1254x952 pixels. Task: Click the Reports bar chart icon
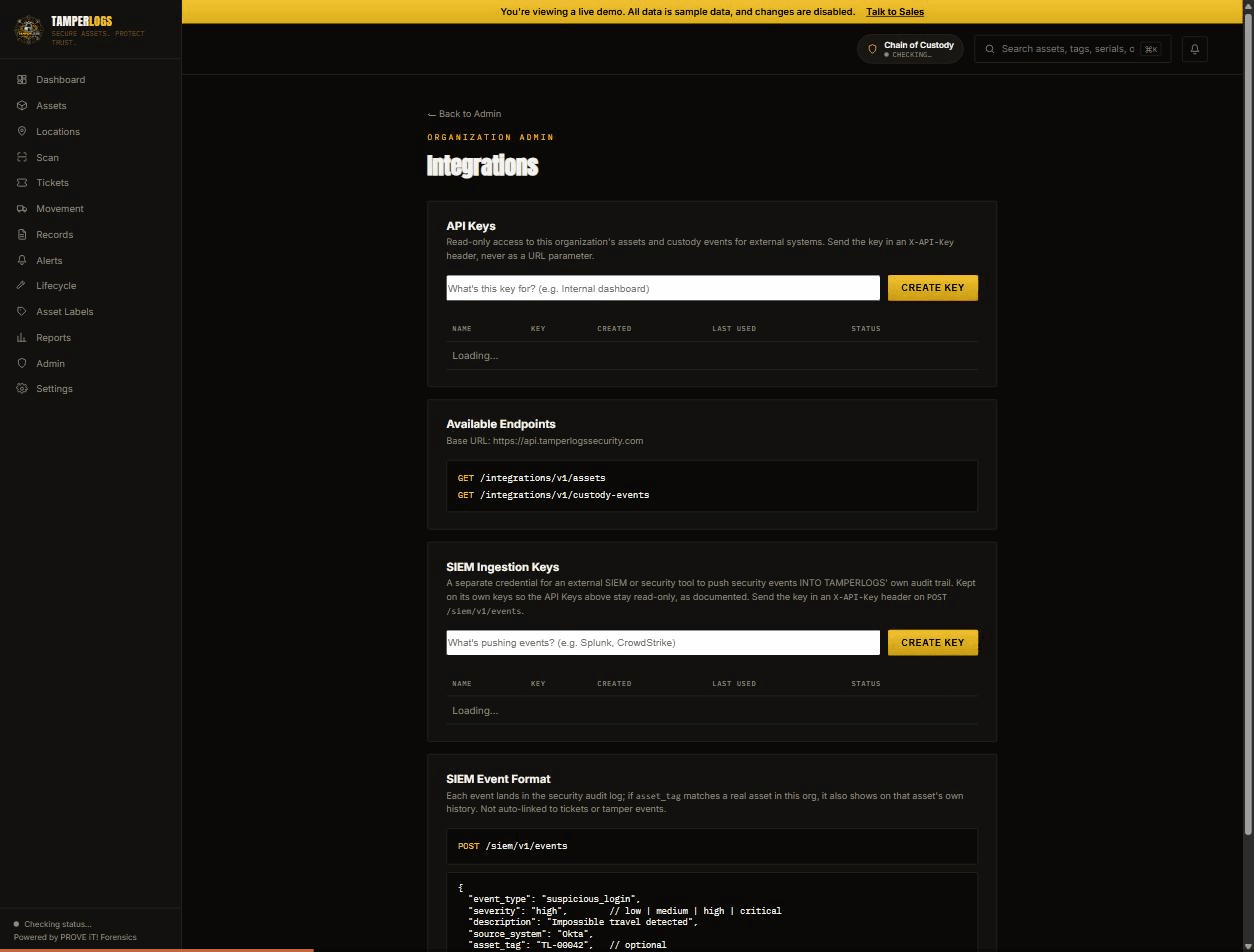tap(22, 338)
